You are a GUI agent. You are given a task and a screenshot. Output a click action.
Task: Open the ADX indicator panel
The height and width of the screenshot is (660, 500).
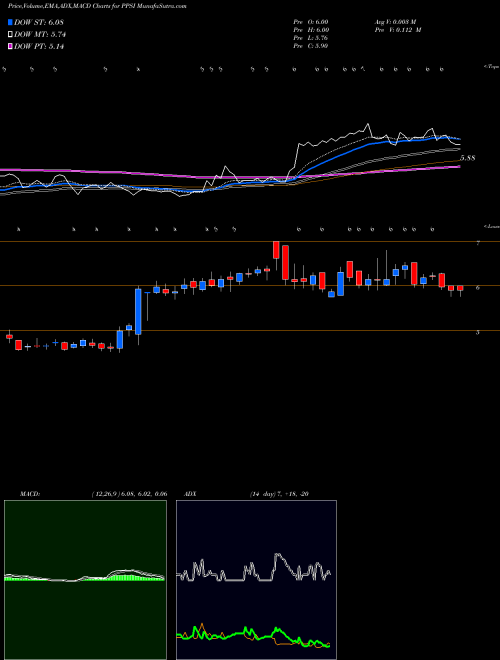click(x=256, y=580)
